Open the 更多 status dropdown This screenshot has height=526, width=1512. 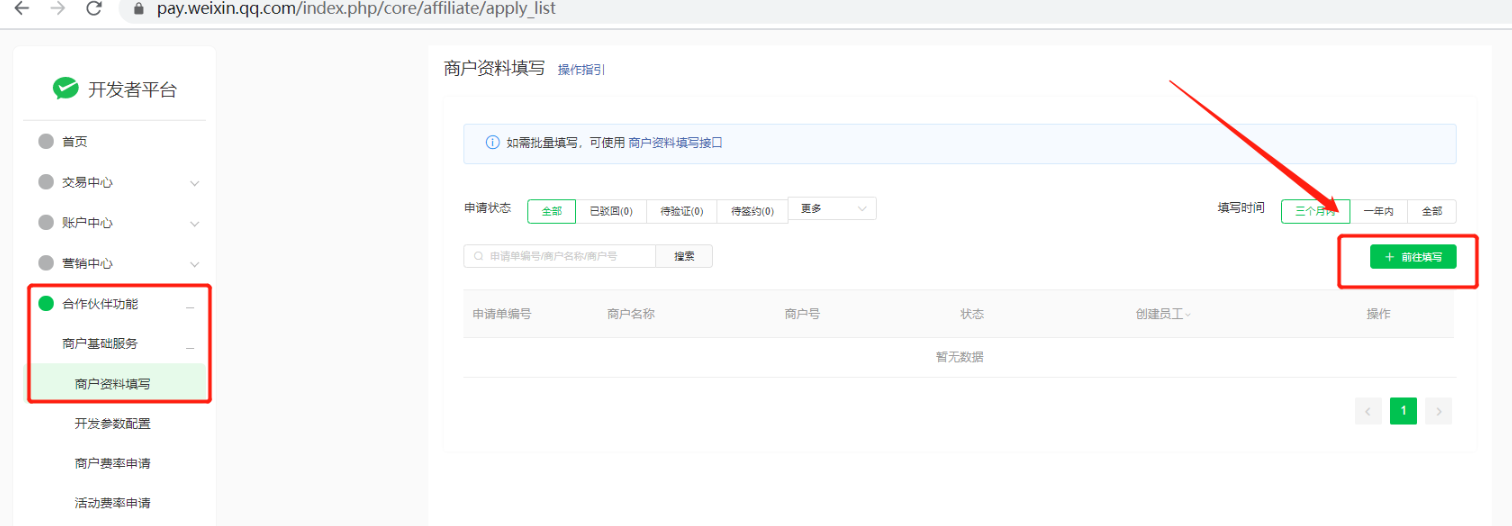(832, 208)
